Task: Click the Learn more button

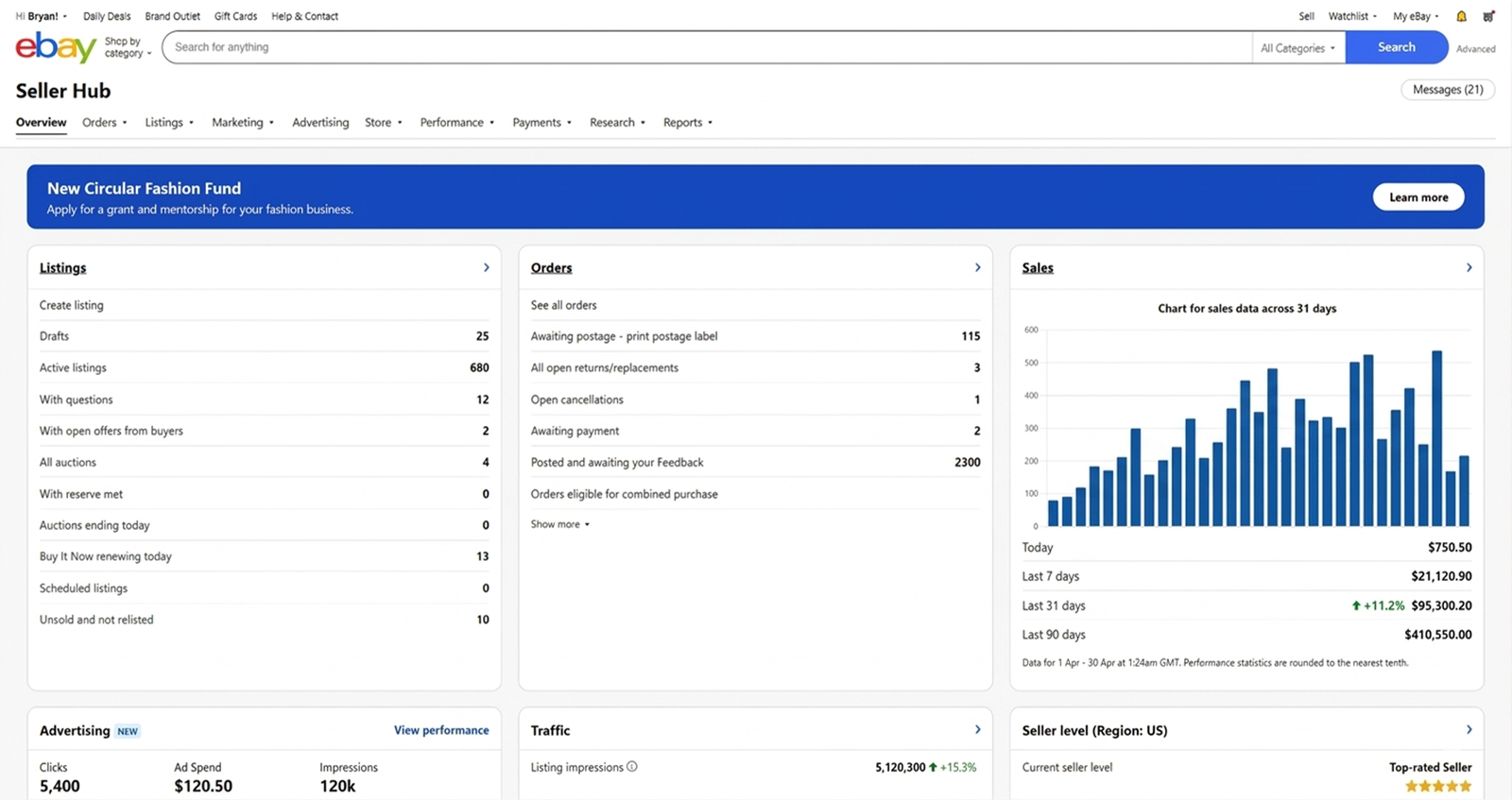Action: [x=1417, y=197]
